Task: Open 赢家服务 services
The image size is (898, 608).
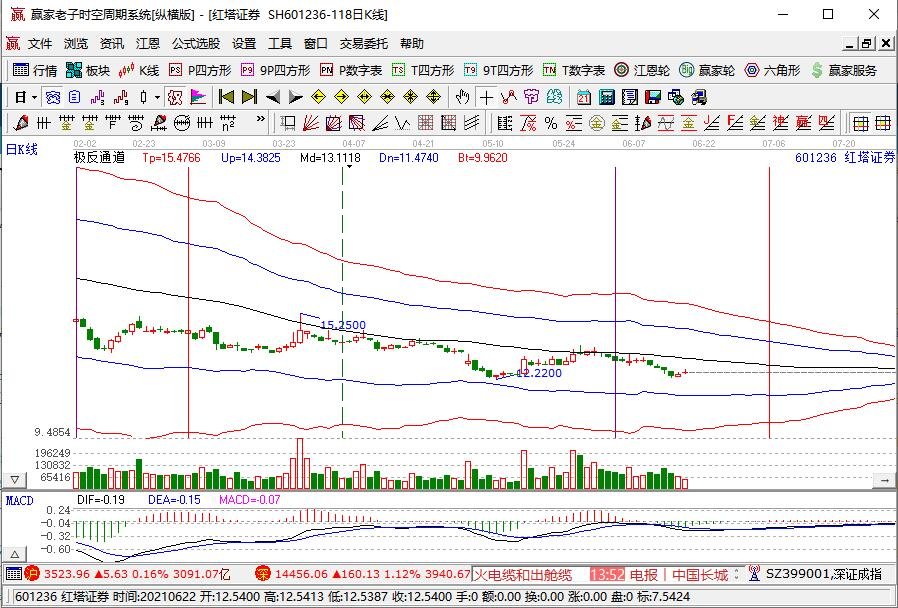Action: (x=844, y=70)
